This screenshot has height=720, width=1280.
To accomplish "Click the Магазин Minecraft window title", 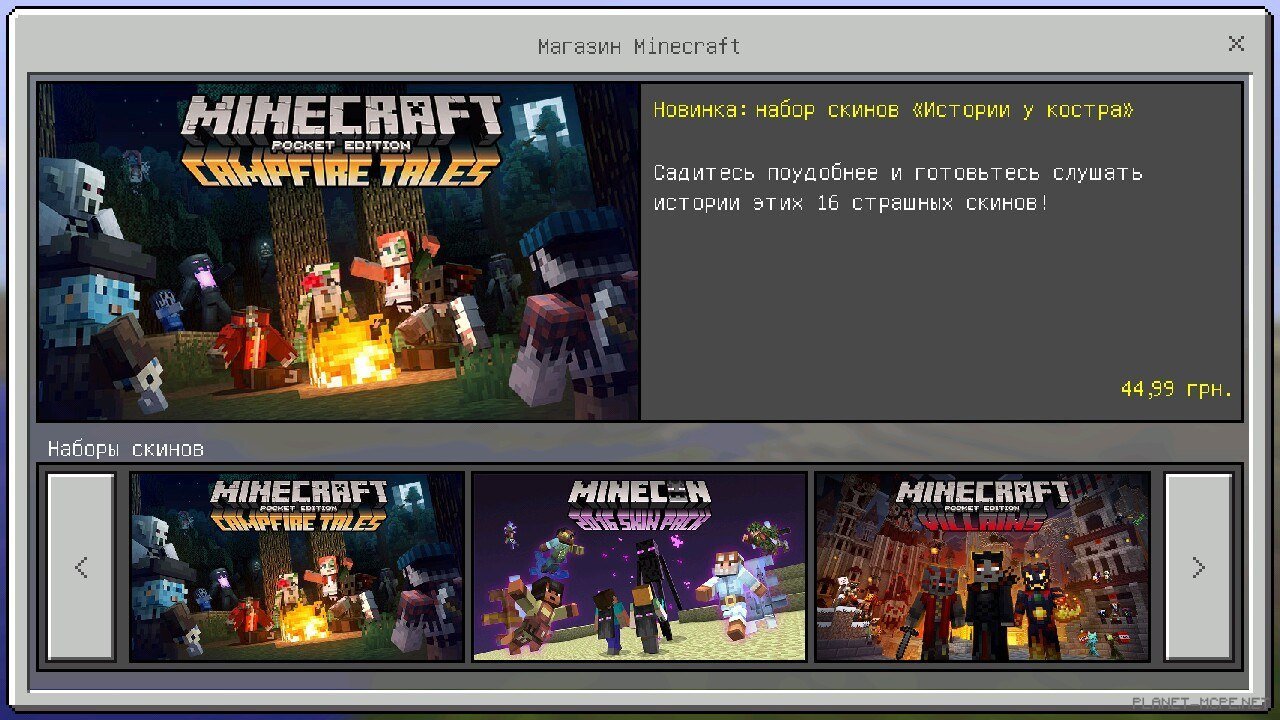I will tap(639, 47).
